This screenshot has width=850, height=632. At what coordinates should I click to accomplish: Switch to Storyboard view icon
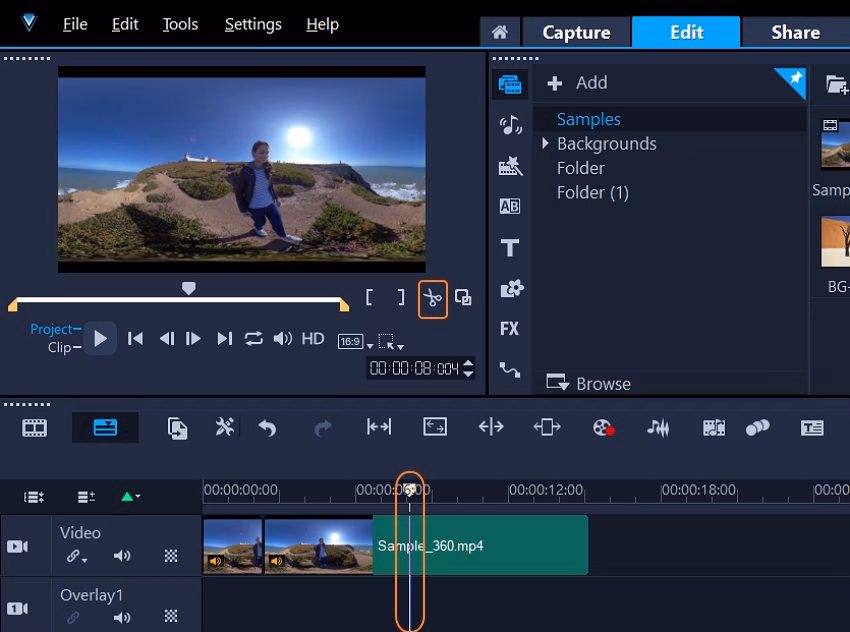[x=35, y=428]
